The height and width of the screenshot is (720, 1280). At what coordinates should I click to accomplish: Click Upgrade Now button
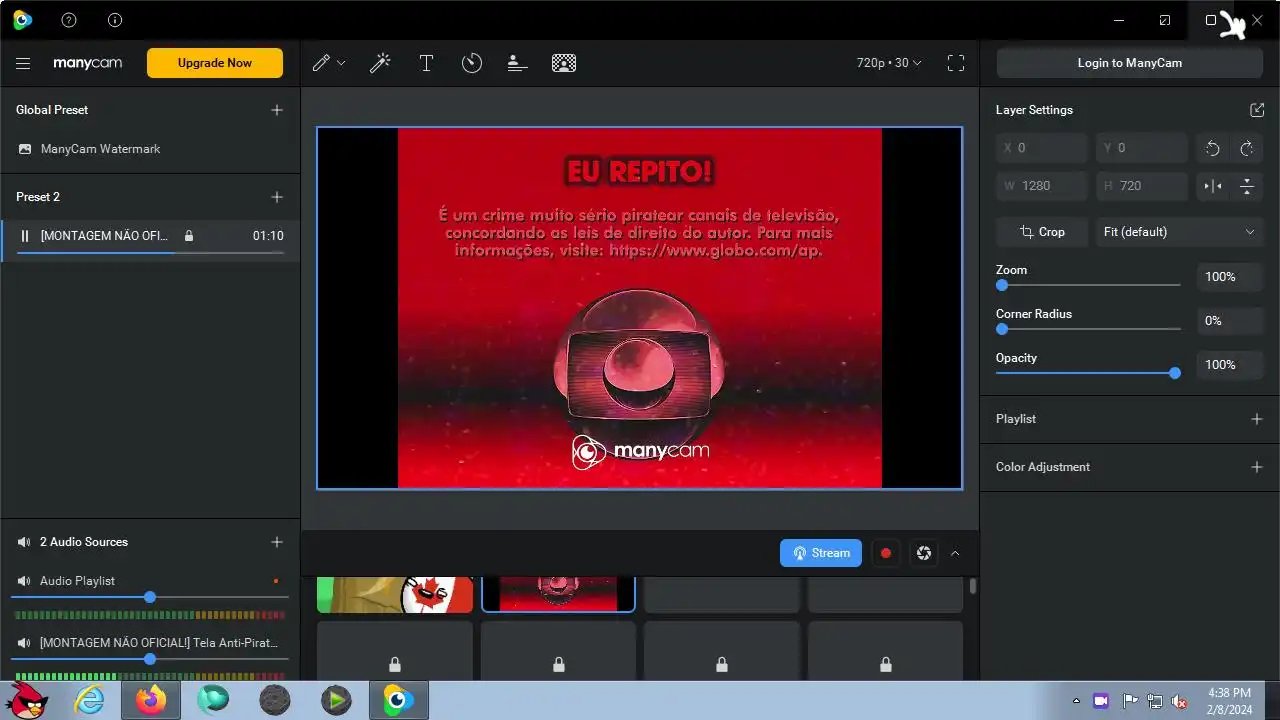coord(215,63)
